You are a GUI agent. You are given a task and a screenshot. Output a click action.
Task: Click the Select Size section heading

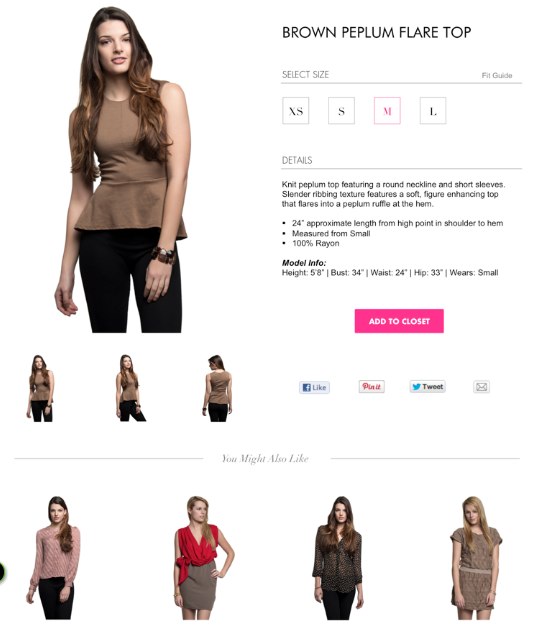coord(306,74)
